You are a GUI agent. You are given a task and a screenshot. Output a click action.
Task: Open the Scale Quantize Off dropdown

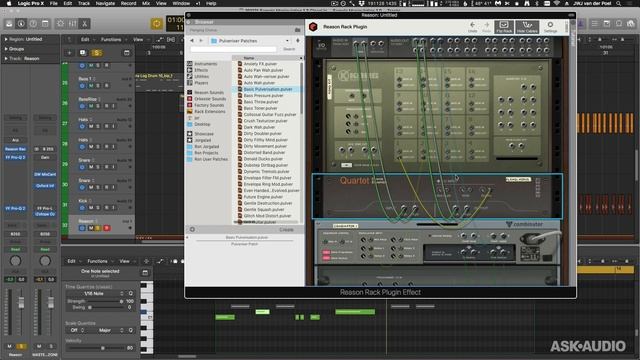click(x=76, y=330)
